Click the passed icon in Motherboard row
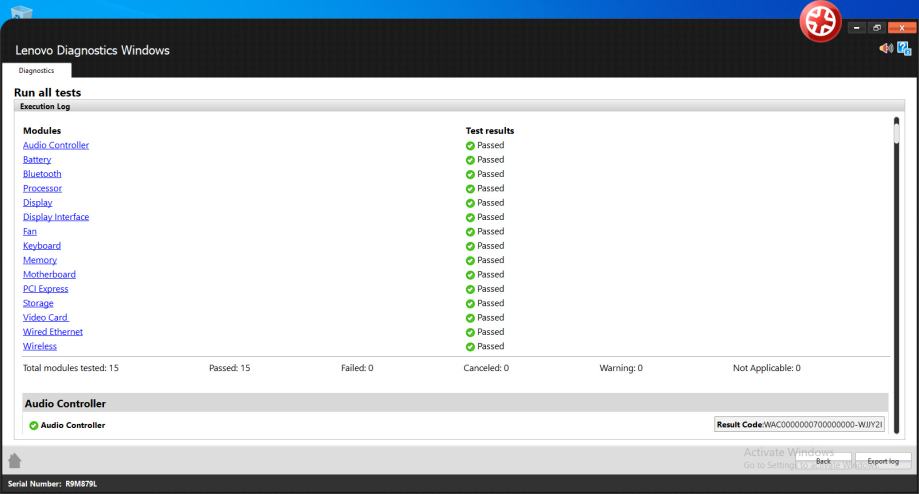Viewport: 919px width, 494px height. pyautogui.click(x=470, y=275)
